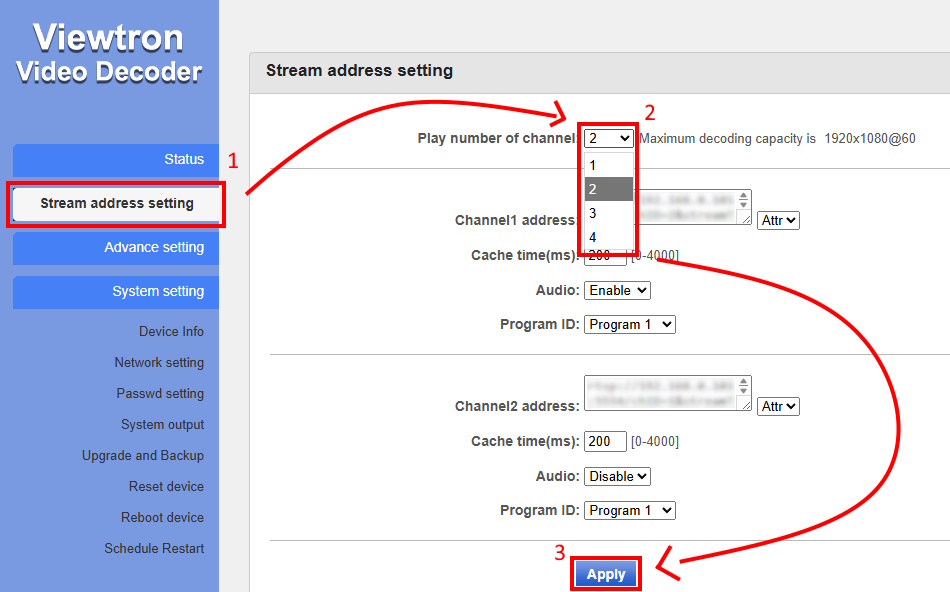Open Channel1 Audio Enable dropdown

pyautogui.click(x=617, y=290)
